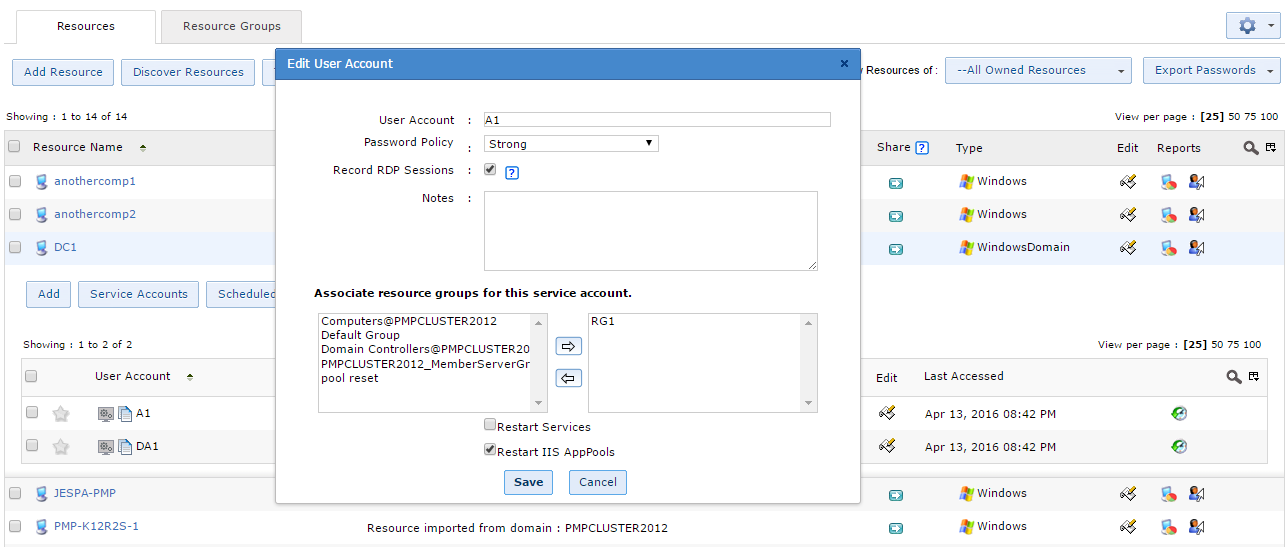
Task: Click User Account name input field
Action: click(x=657, y=120)
